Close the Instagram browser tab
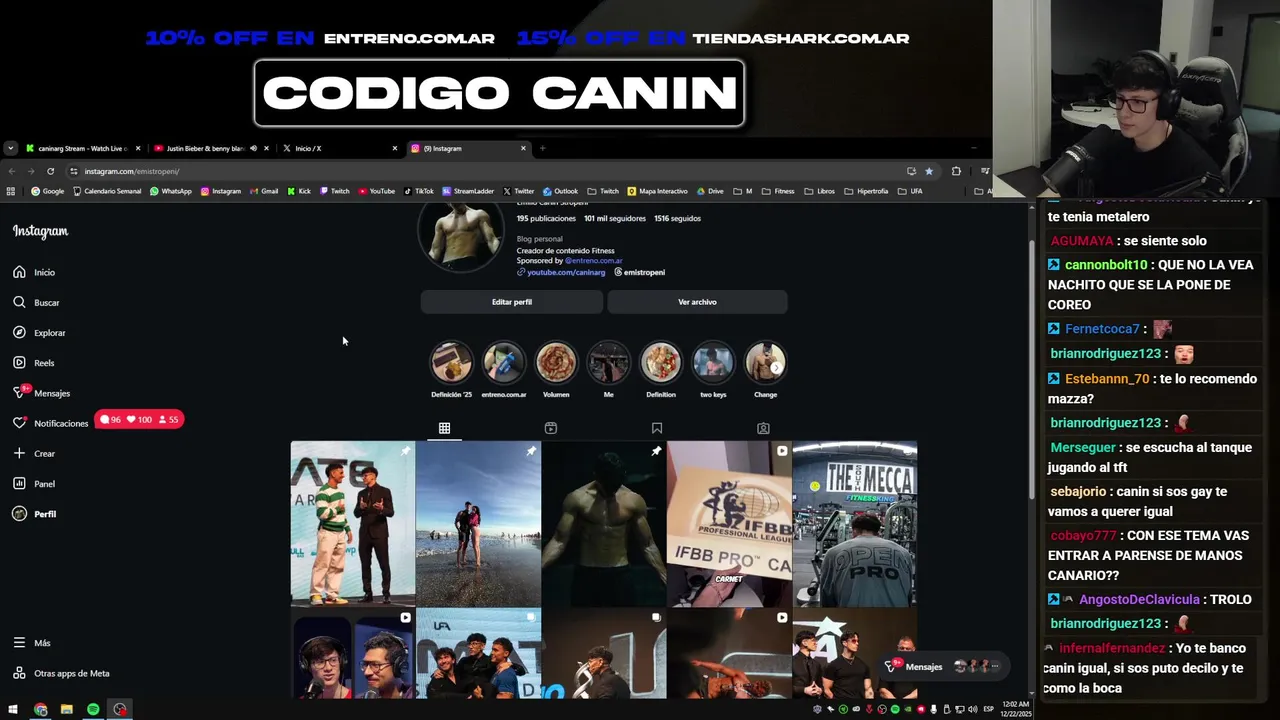This screenshot has height=720, width=1280. click(523, 148)
